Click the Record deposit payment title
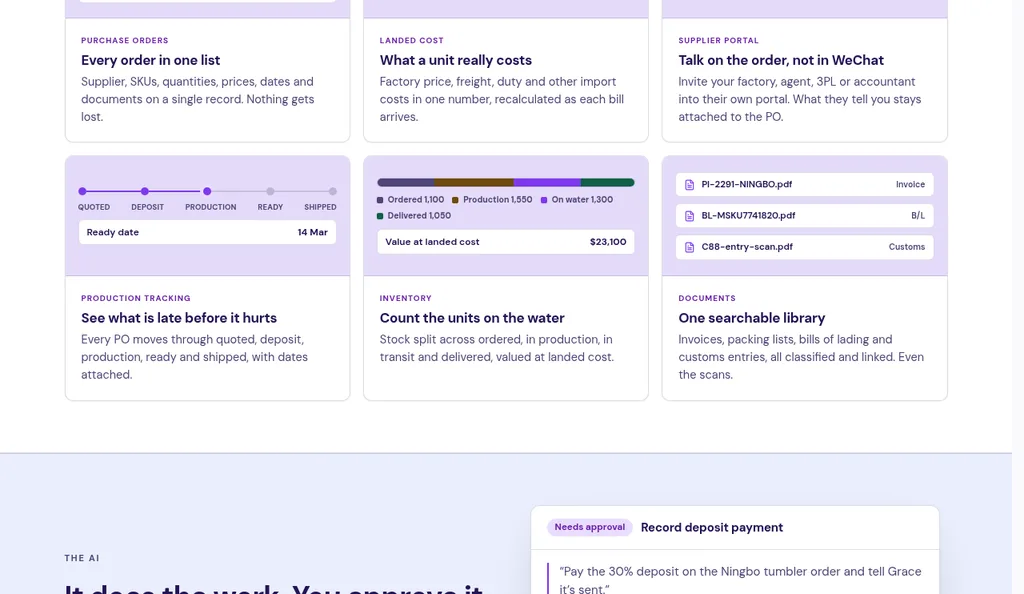Viewport: 1024px width, 594px height. (712, 527)
